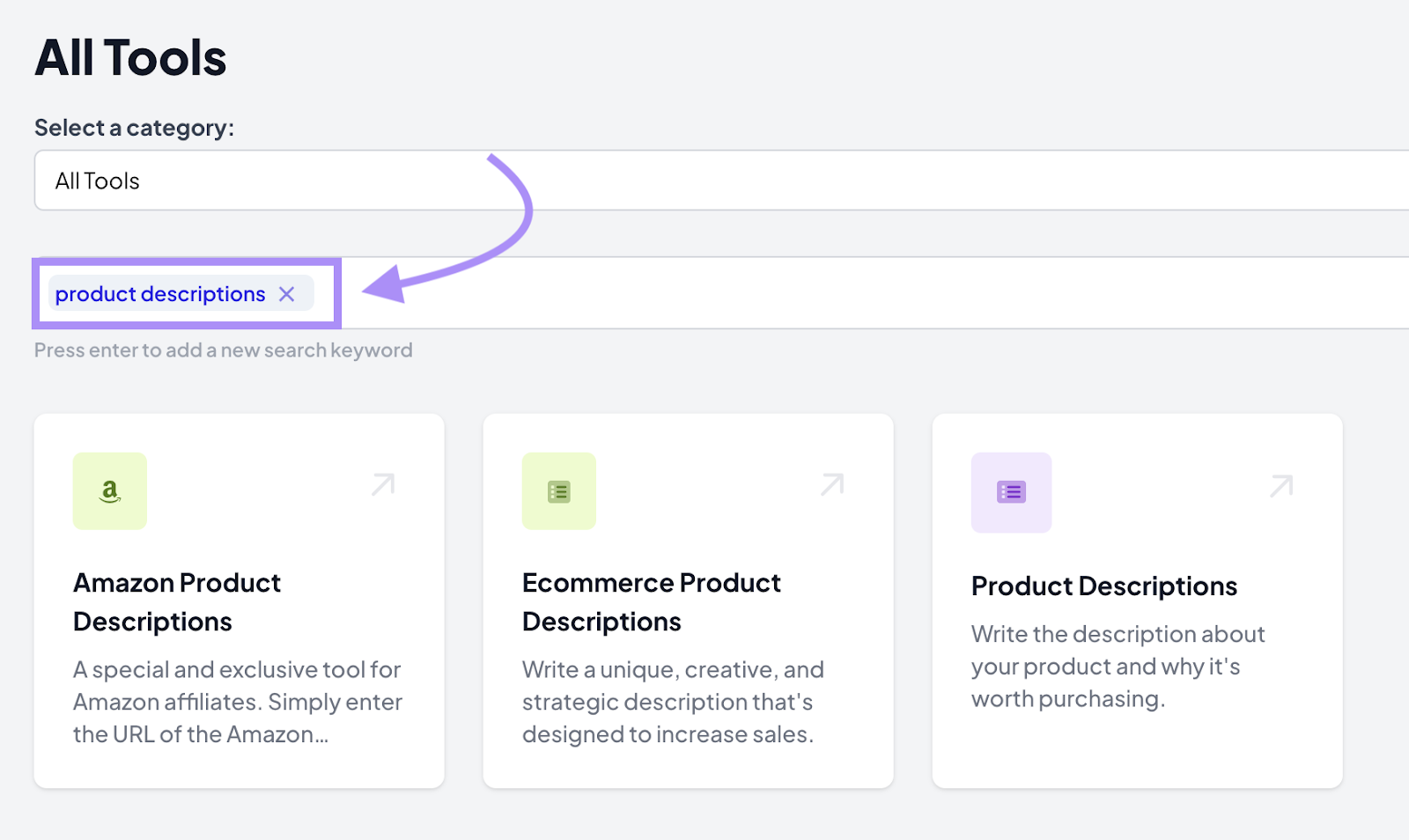Screen dimensions: 1409x840
Task: Click the purple list icon for Product Descriptions
Action: [x=1010, y=492]
